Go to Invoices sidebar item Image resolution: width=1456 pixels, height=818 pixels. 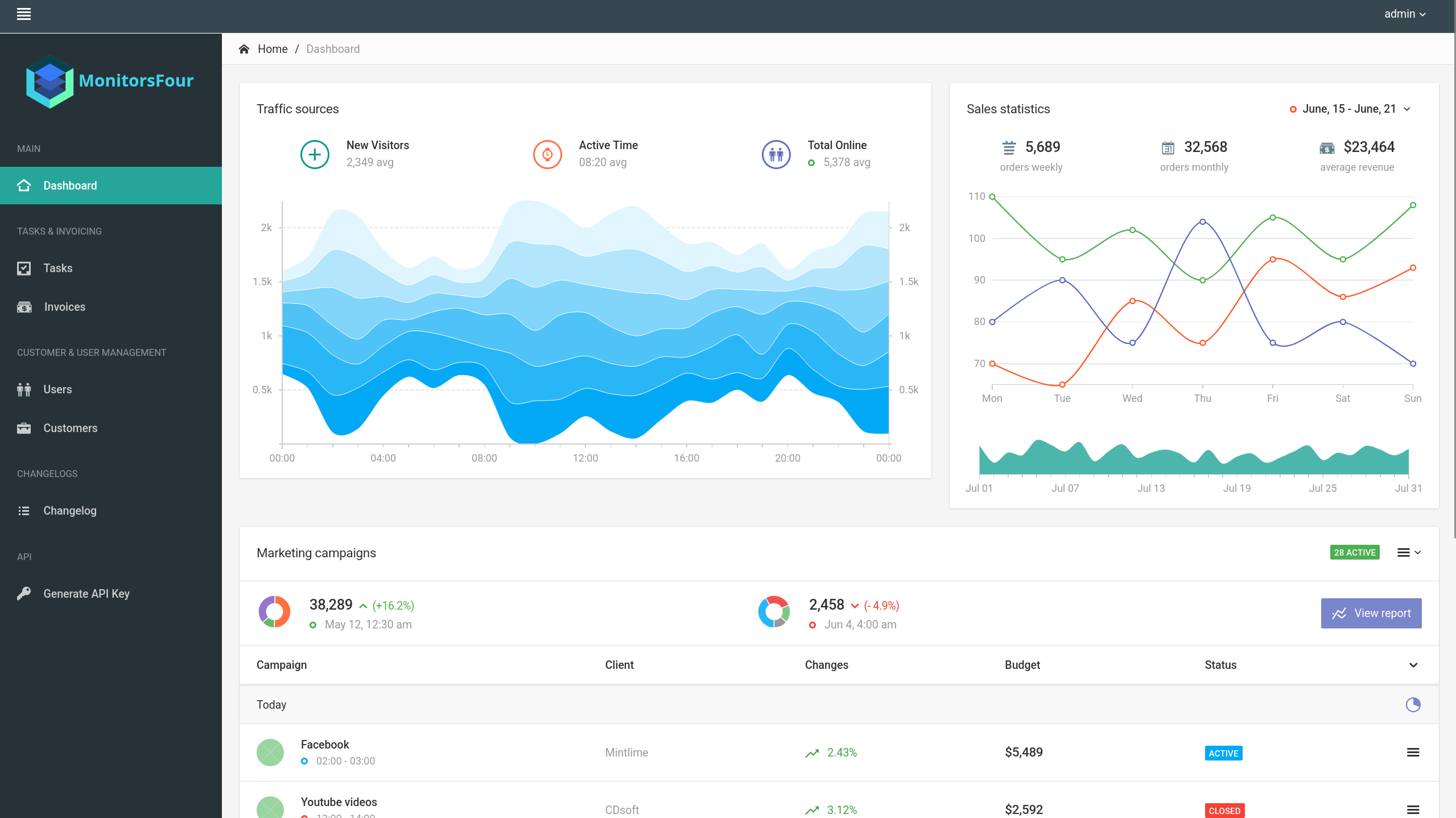64,307
